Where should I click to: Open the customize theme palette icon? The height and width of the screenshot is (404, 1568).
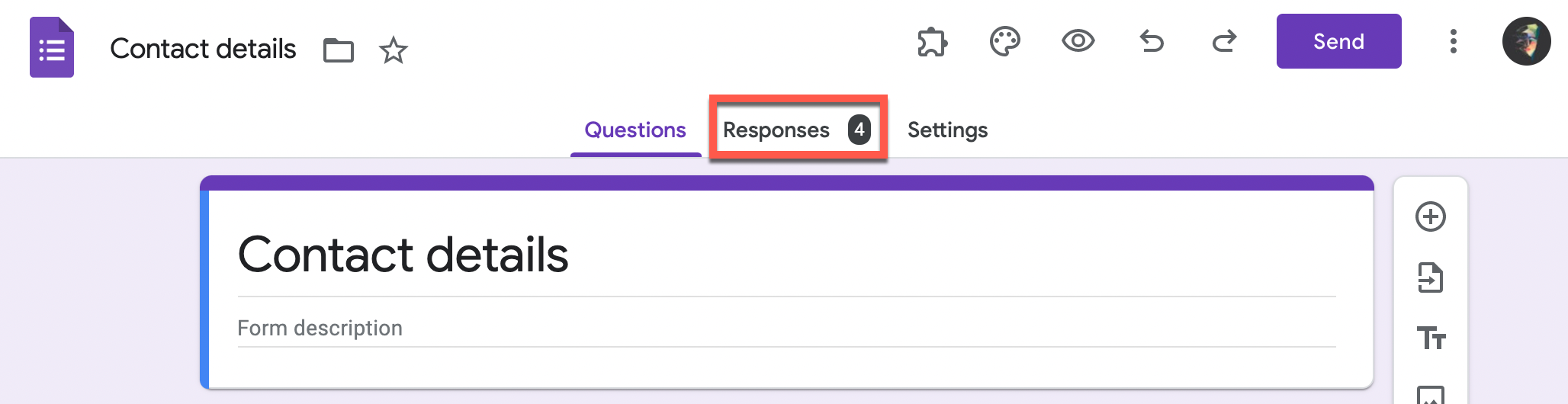[x=1005, y=41]
